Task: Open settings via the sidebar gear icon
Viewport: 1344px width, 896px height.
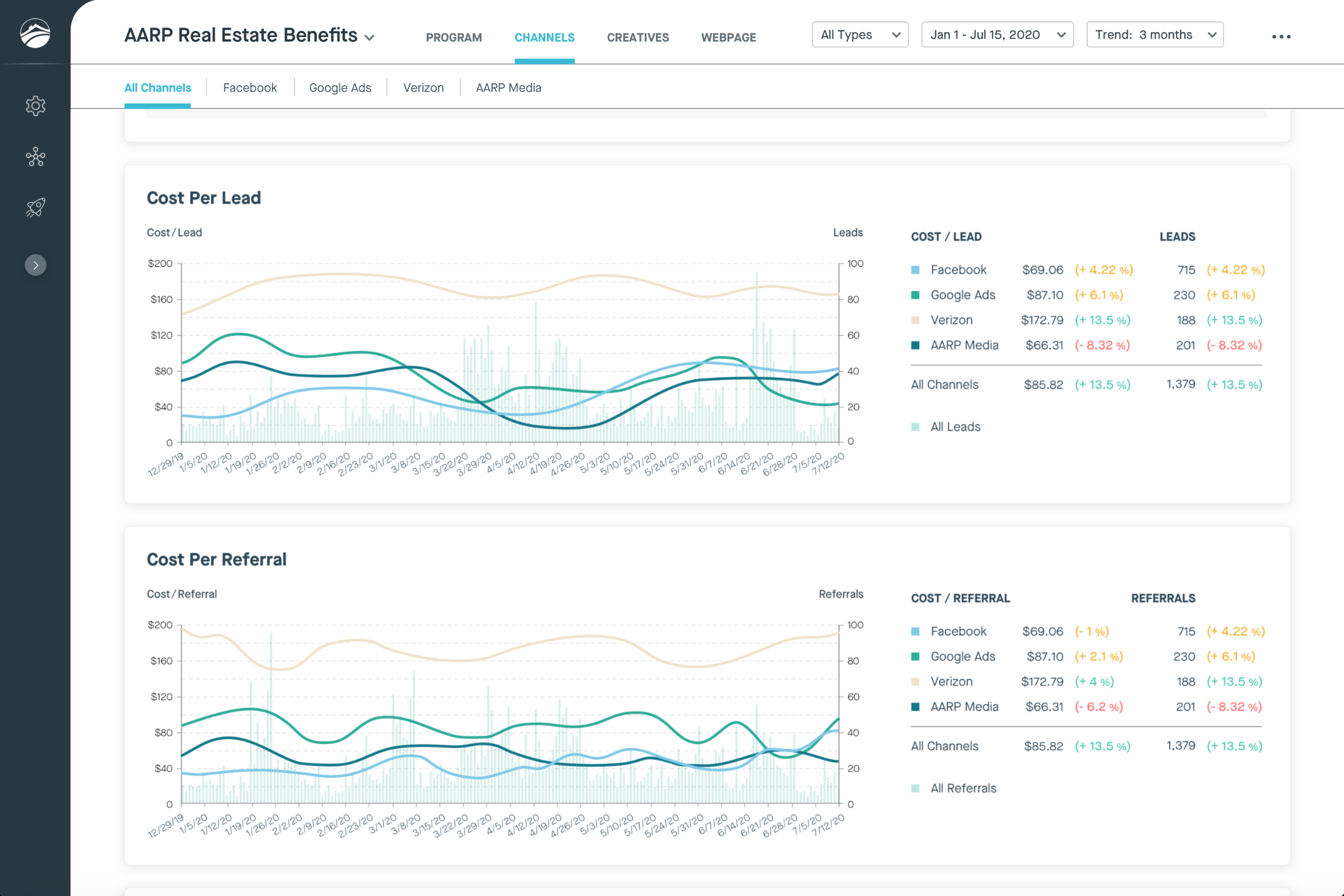Action: coord(35,106)
